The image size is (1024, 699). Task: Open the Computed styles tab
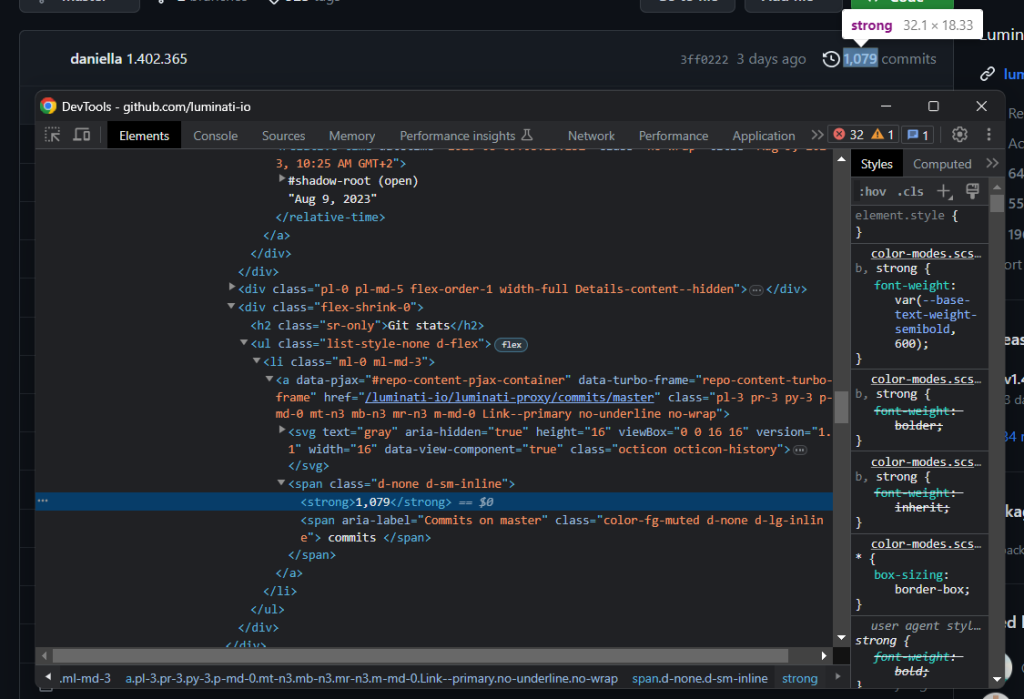tap(942, 162)
